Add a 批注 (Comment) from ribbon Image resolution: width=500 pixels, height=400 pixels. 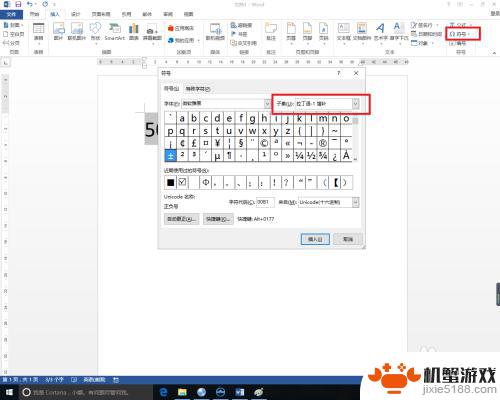(271, 32)
